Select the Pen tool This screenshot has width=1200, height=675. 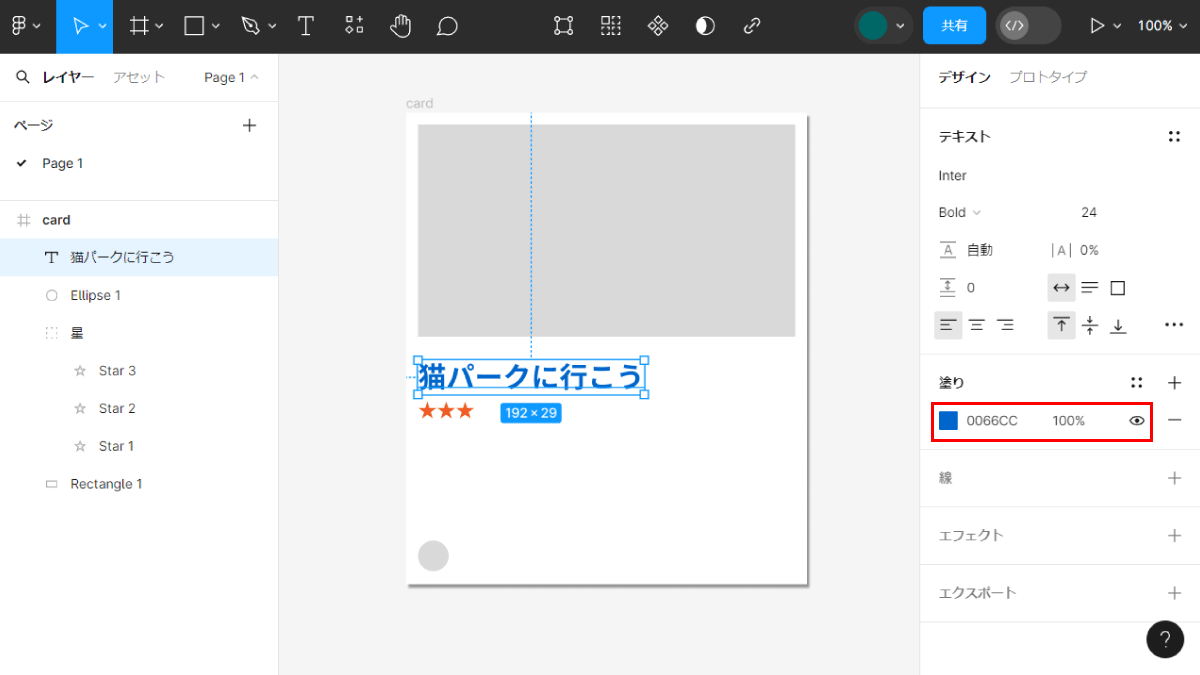pyautogui.click(x=251, y=26)
